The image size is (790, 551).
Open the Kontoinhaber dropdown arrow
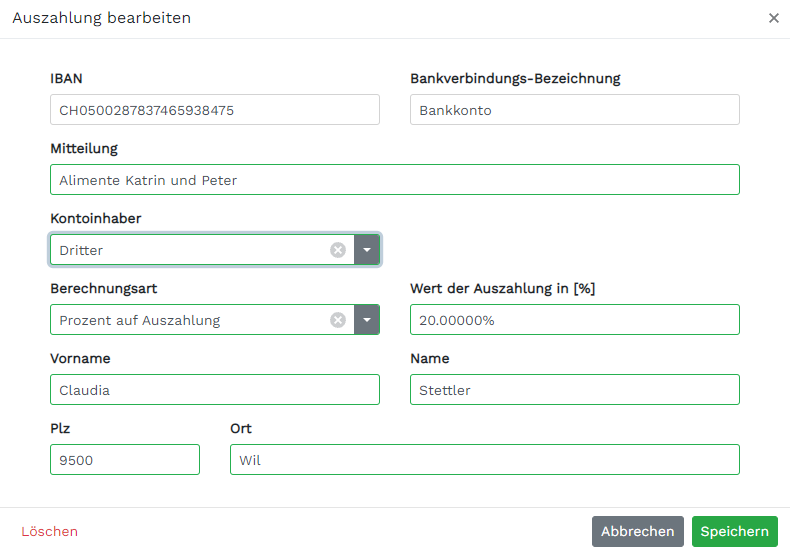point(367,250)
